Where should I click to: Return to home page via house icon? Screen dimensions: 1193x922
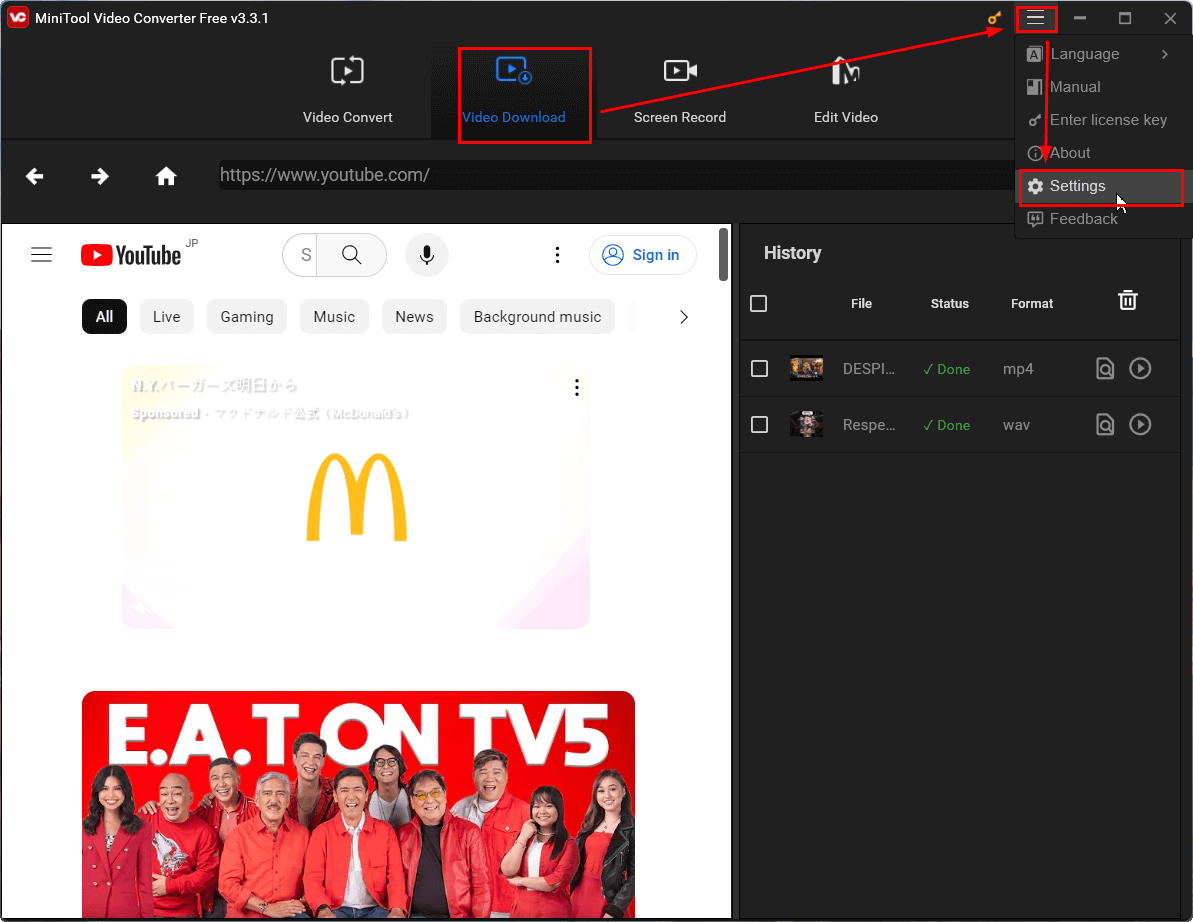tap(166, 176)
